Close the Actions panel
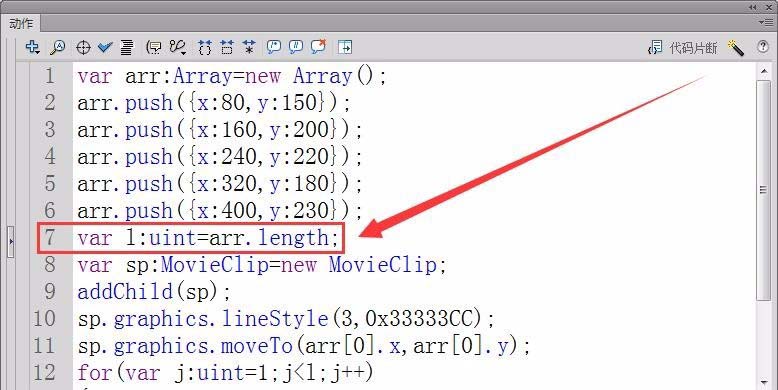 (x=768, y=7)
